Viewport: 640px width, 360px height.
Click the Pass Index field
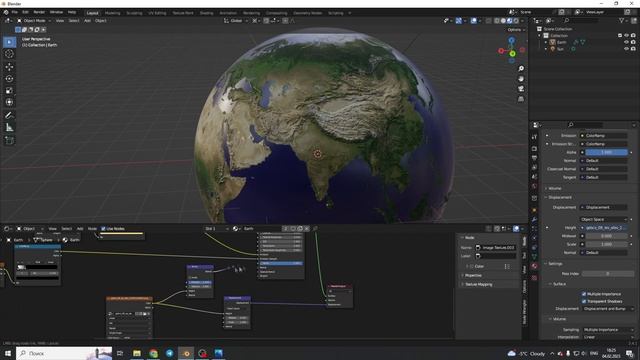607,273
